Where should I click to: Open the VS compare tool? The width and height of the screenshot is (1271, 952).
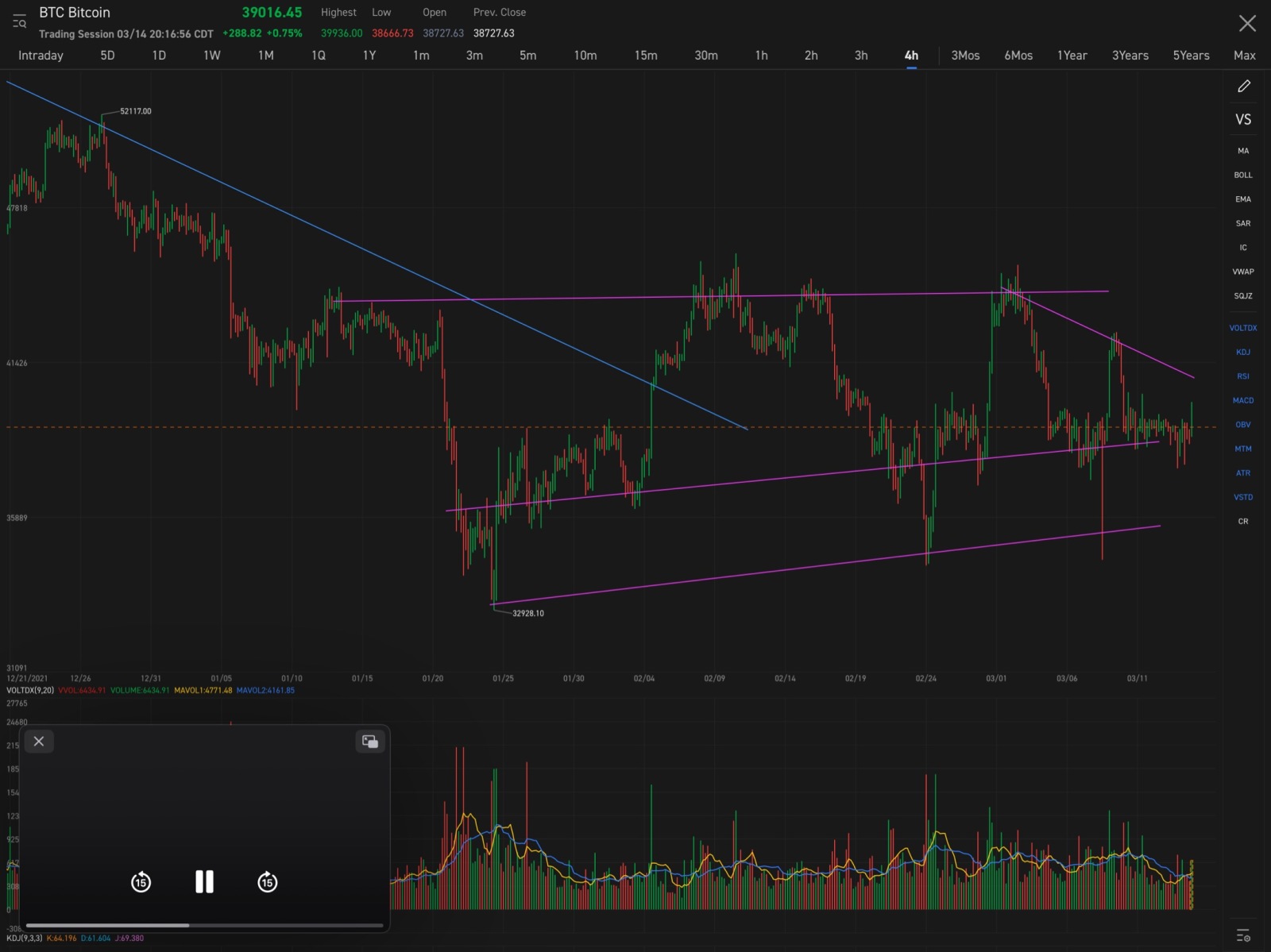[x=1243, y=119]
